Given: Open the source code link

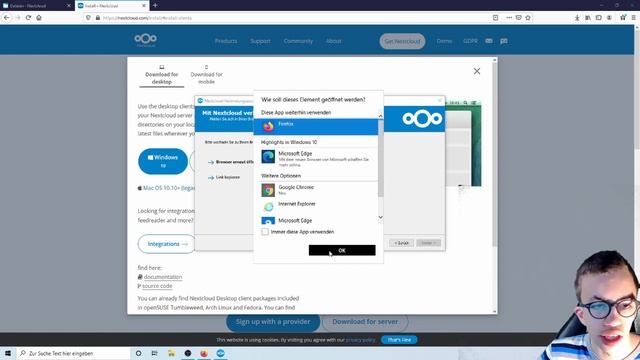Looking at the screenshot, I should click(x=157, y=286).
